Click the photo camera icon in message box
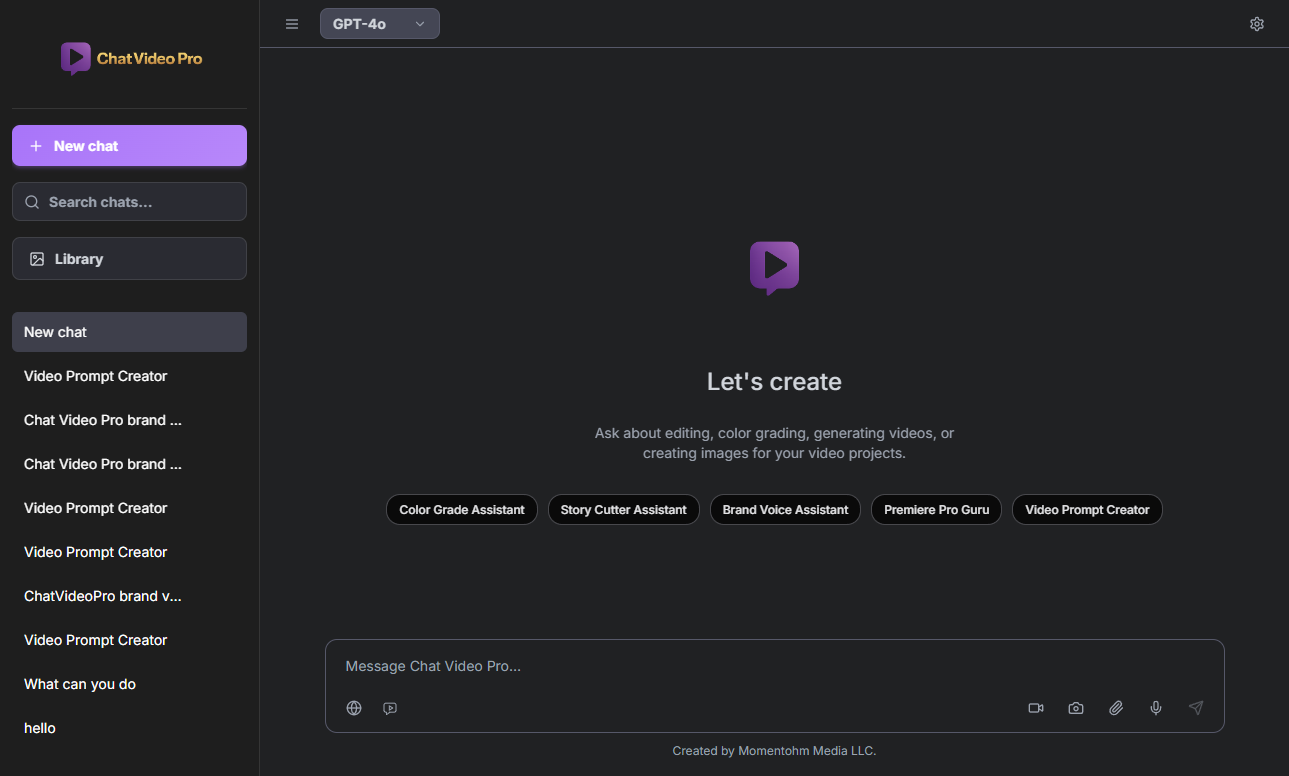 tap(1076, 708)
